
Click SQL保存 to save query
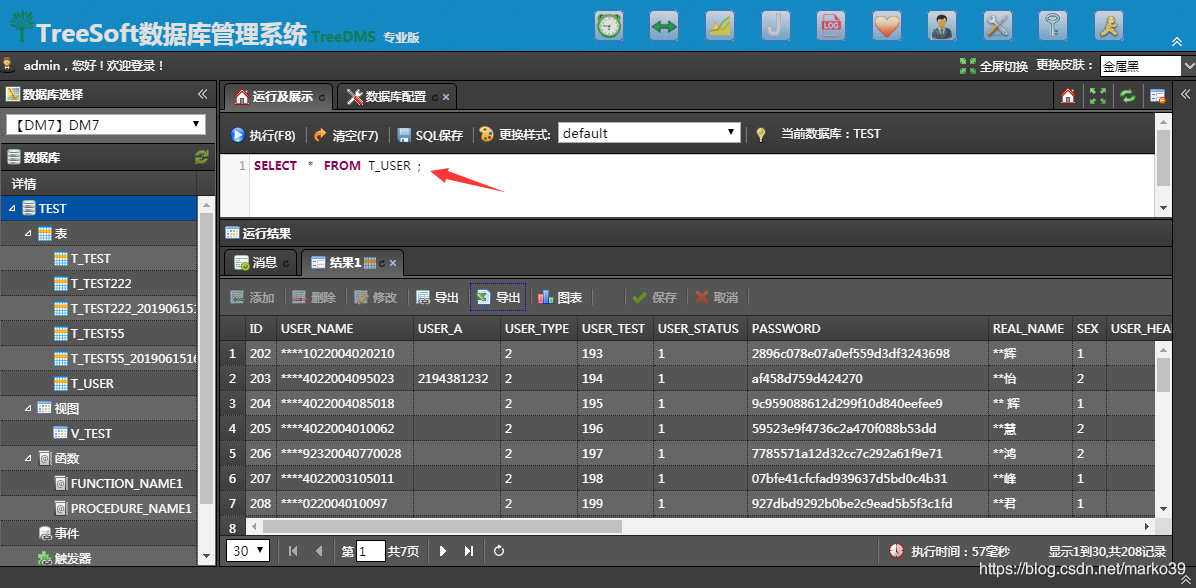pyautogui.click(x=431, y=135)
